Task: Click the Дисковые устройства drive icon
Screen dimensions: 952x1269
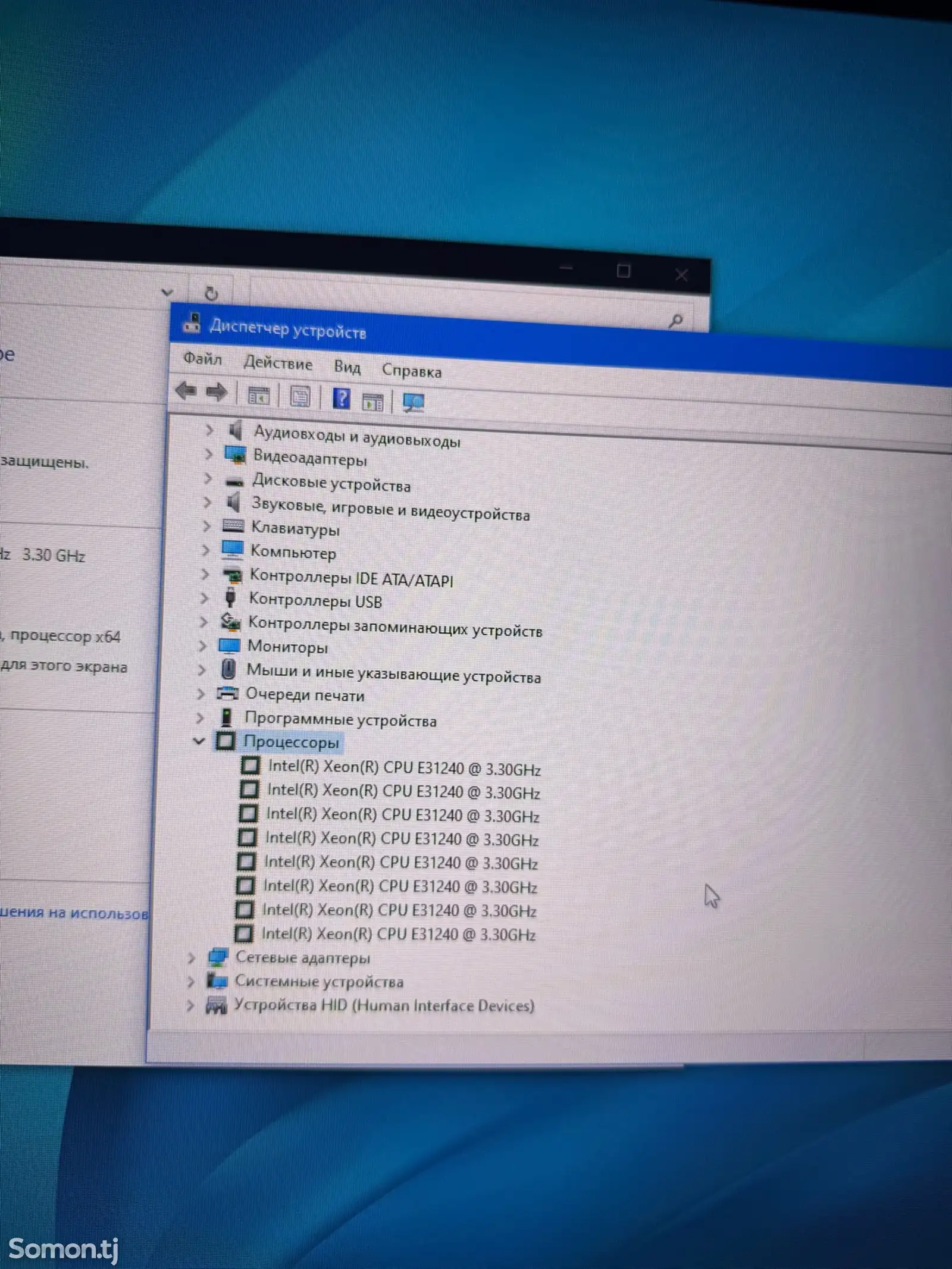Action: click(x=234, y=481)
